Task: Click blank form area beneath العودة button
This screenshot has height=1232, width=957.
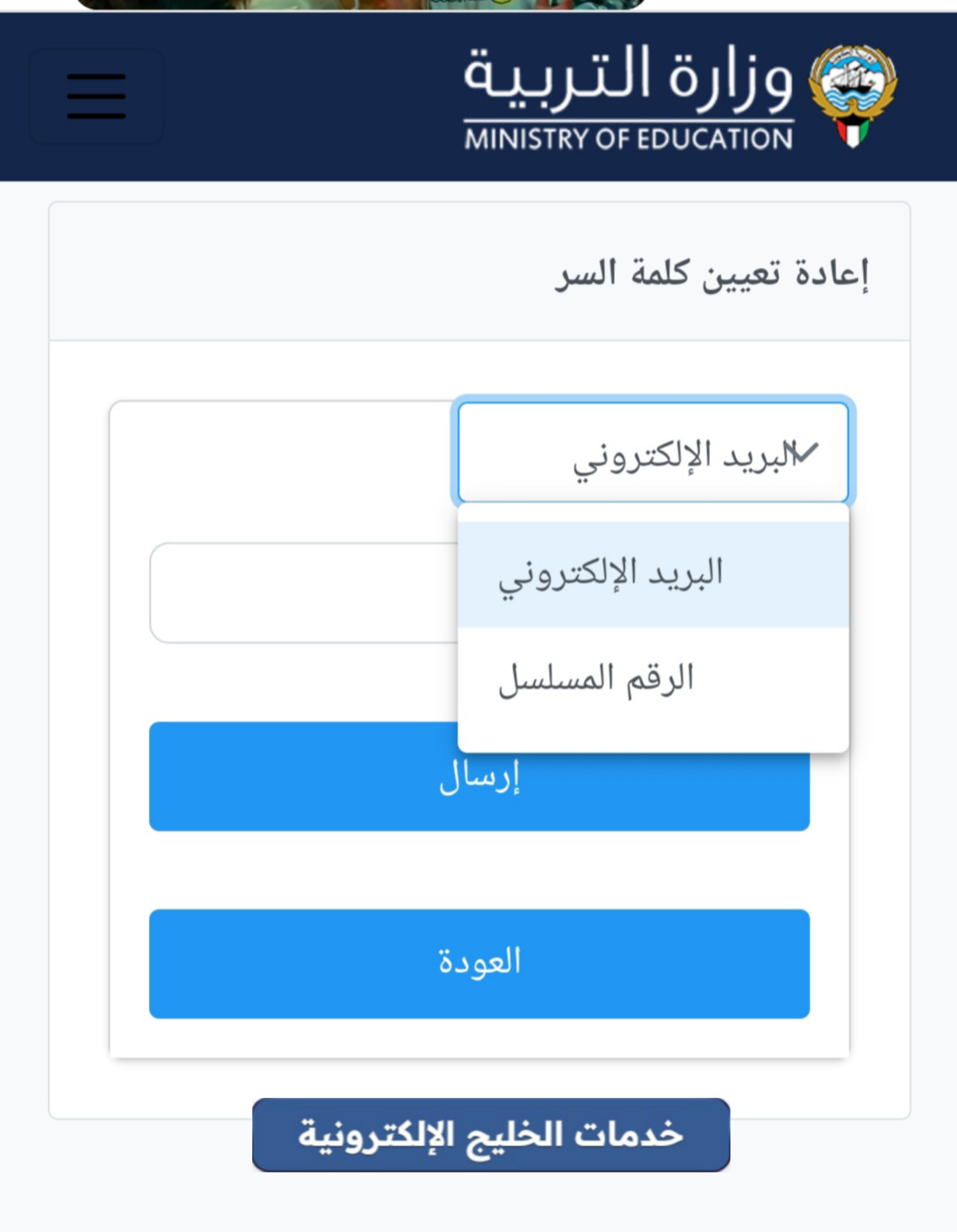Action: pyautogui.click(x=479, y=1038)
